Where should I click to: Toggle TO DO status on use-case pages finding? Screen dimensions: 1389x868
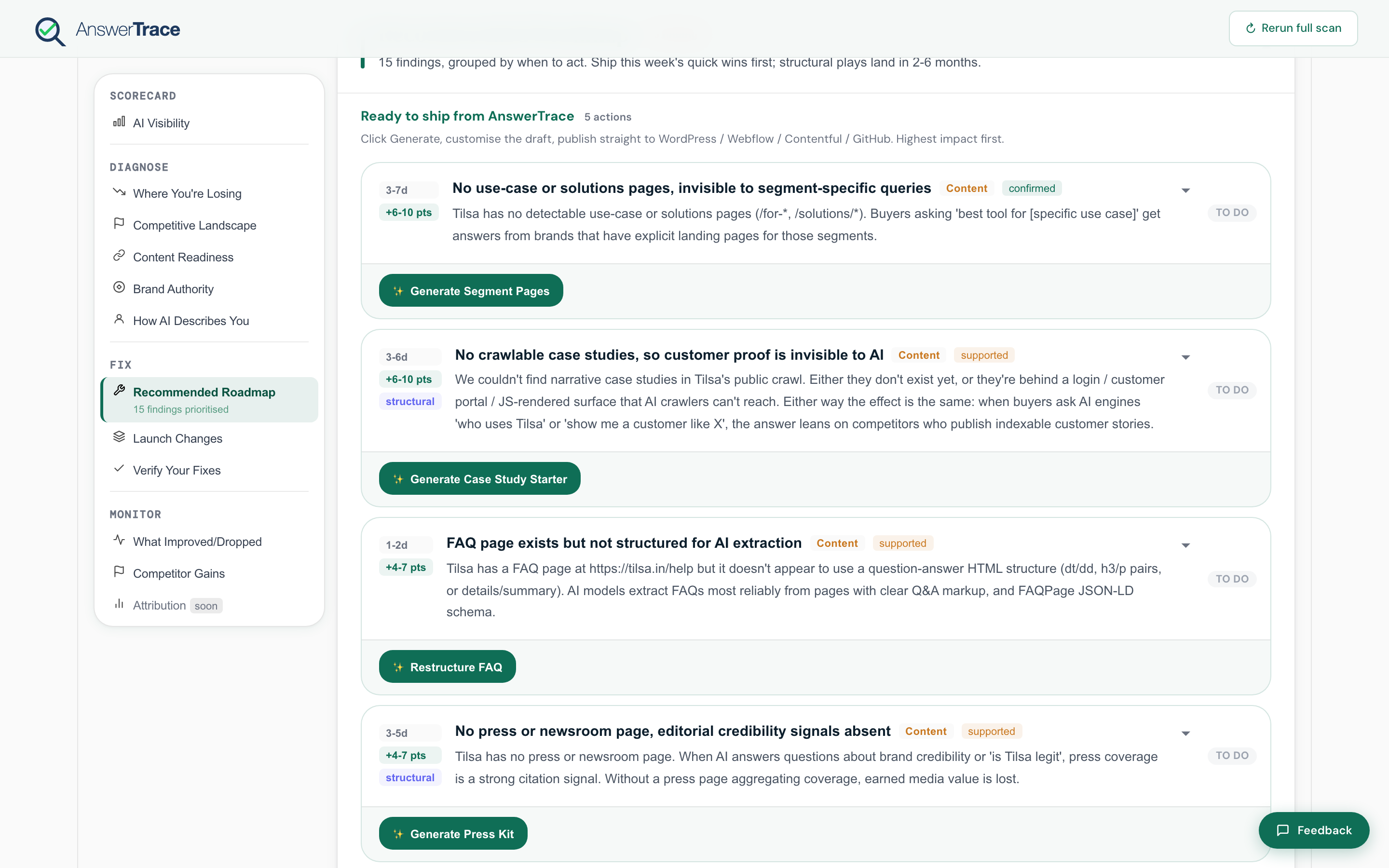(1232, 212)
